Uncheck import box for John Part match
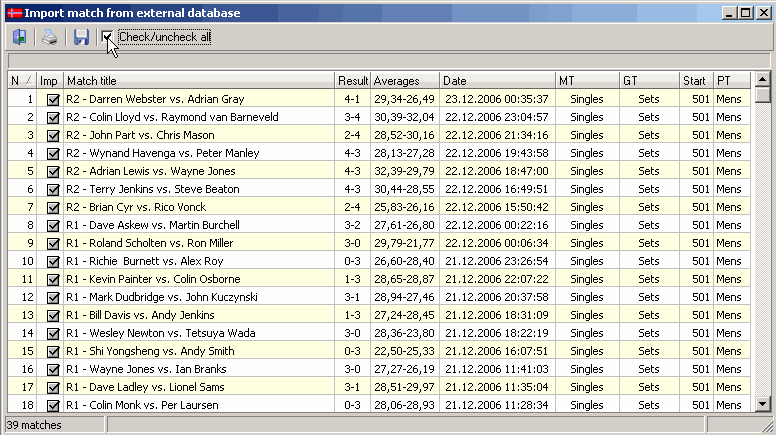This screenshot has width=776, height=435. pyautogui.click(x=53, y=135)
